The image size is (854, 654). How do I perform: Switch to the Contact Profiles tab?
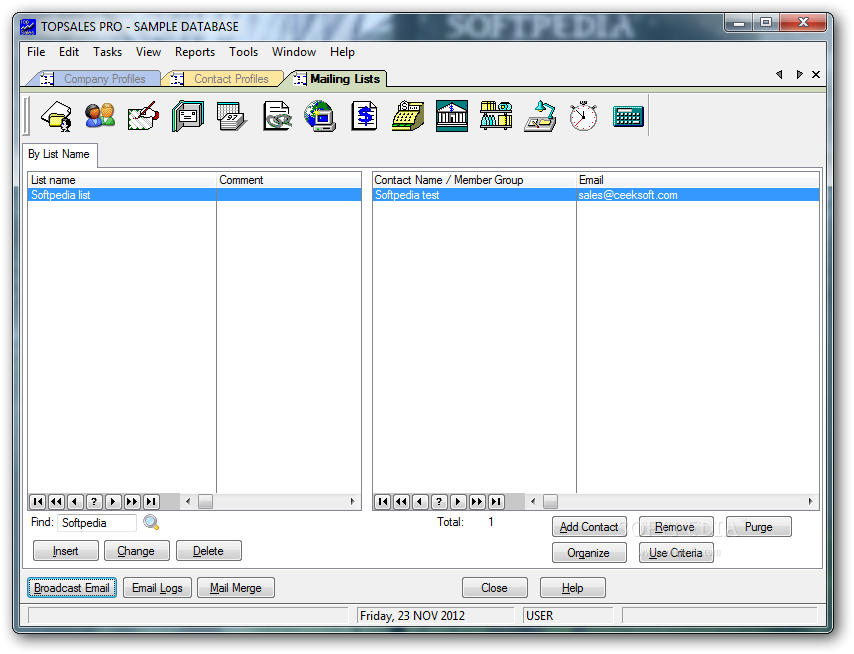tap(226, 79)
